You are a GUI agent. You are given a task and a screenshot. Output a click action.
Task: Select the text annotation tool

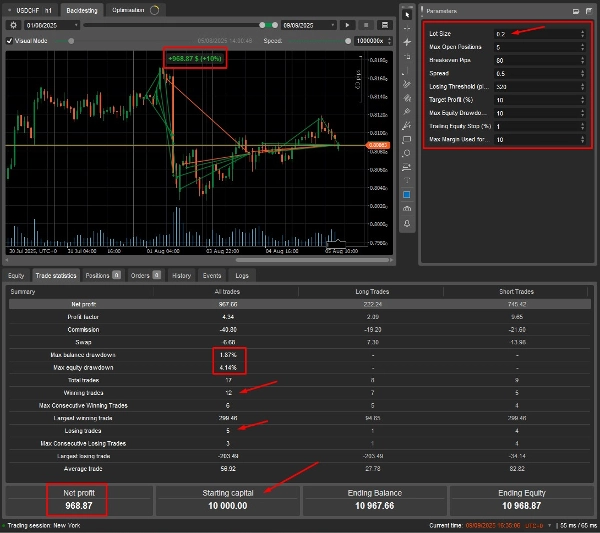[407, 180]
